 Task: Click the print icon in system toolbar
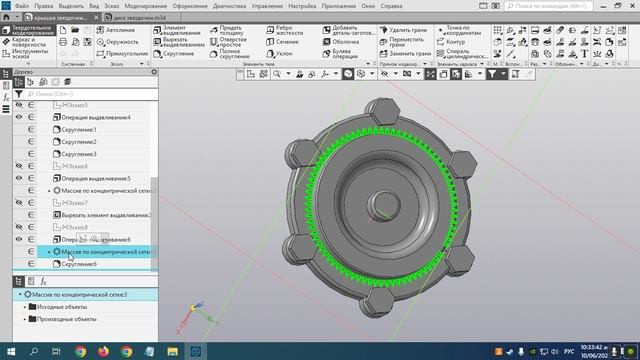[x=63, y=42]
